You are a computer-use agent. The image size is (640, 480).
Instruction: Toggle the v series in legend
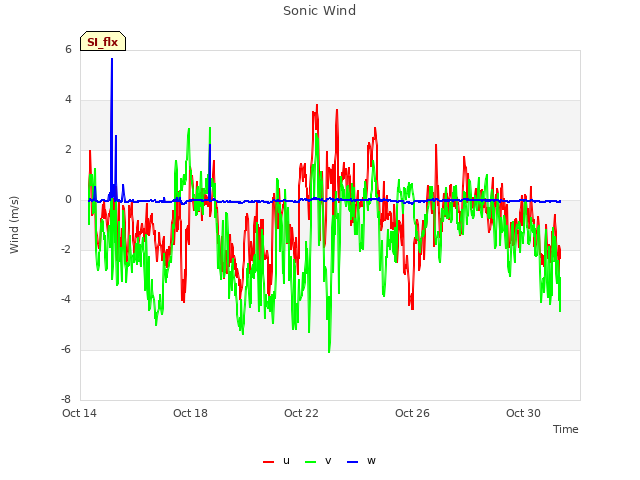pos(318,461)
